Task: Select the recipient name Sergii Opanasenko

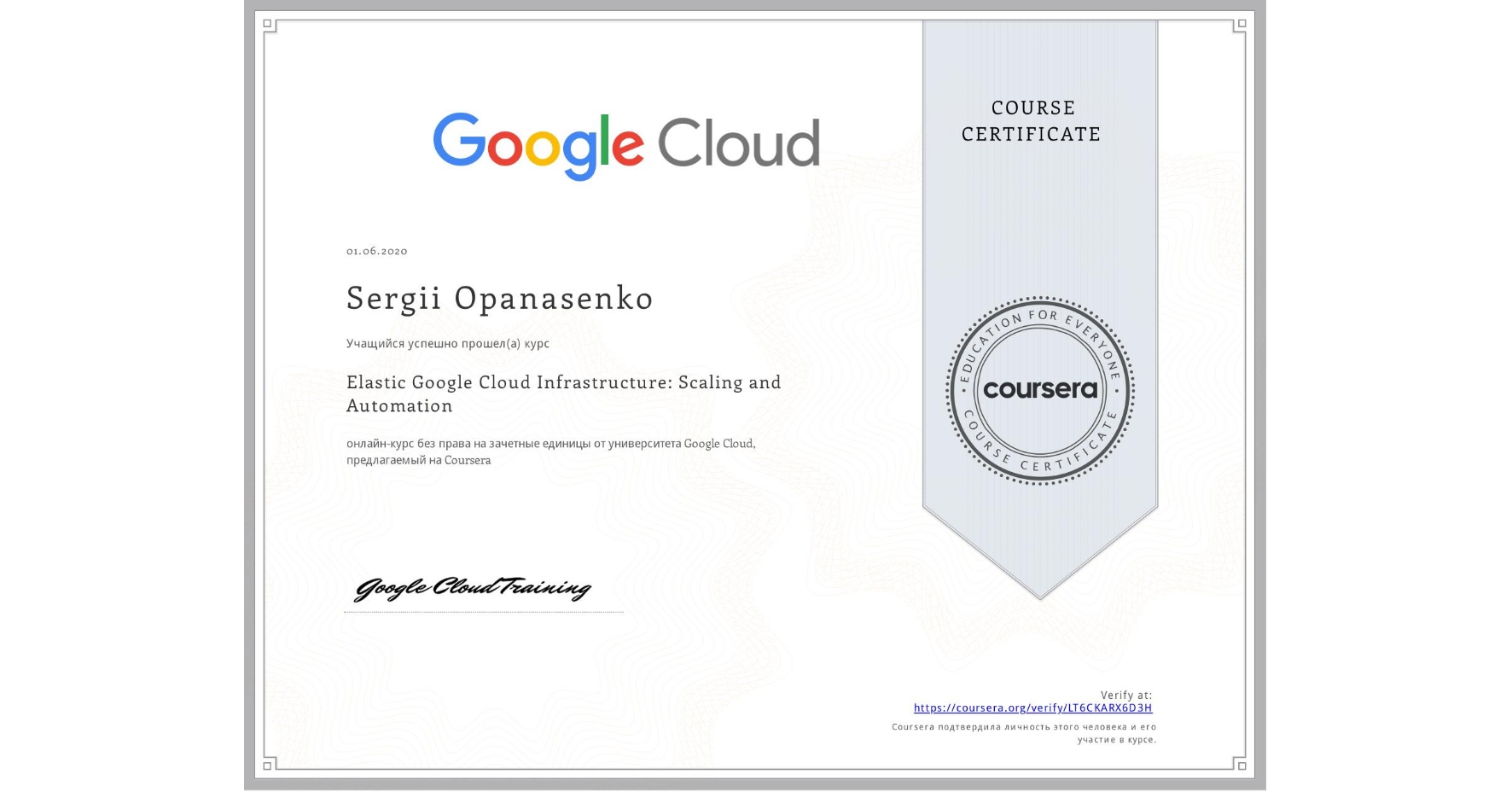Action: tap(499, 299)
